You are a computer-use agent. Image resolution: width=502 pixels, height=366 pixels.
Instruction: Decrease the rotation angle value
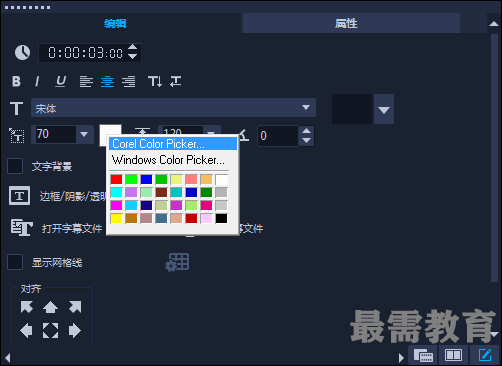coord(306,141)
